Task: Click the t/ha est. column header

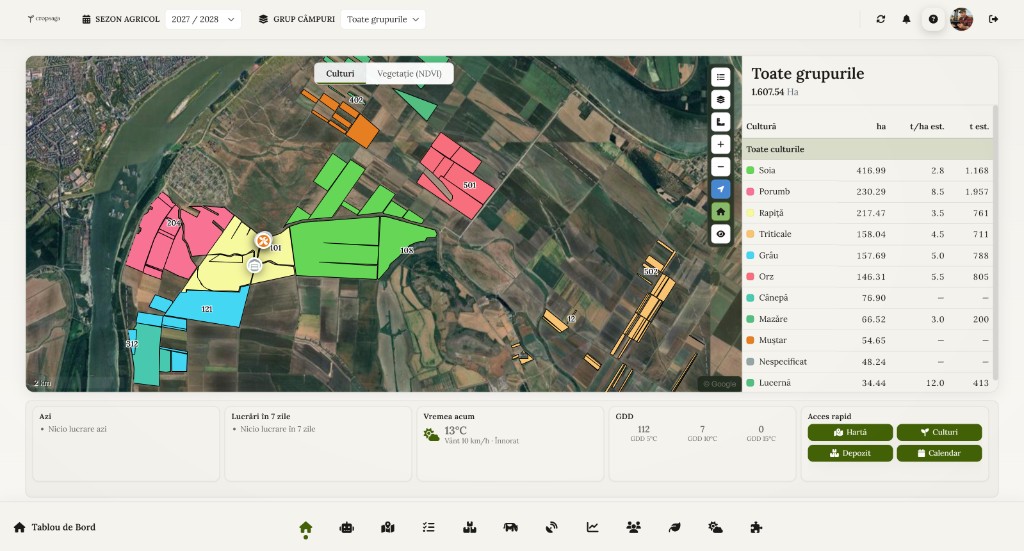Action: (x=927, y=127)
